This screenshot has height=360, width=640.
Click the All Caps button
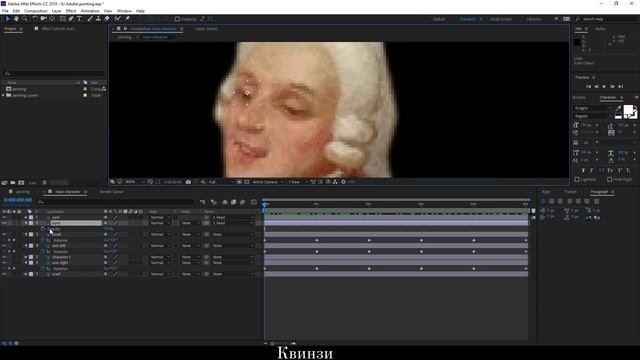point(602,170)
